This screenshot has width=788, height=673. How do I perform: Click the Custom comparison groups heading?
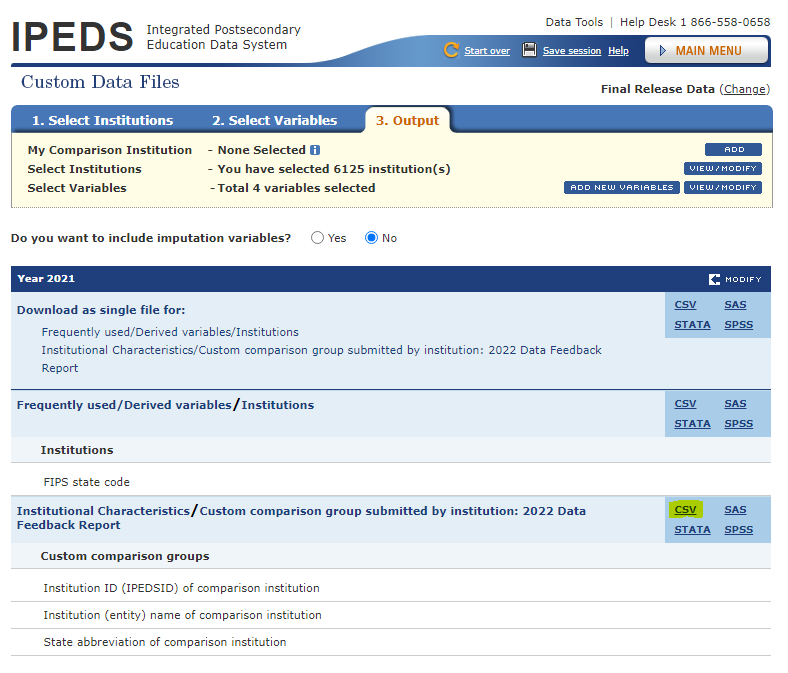[125, 556]
